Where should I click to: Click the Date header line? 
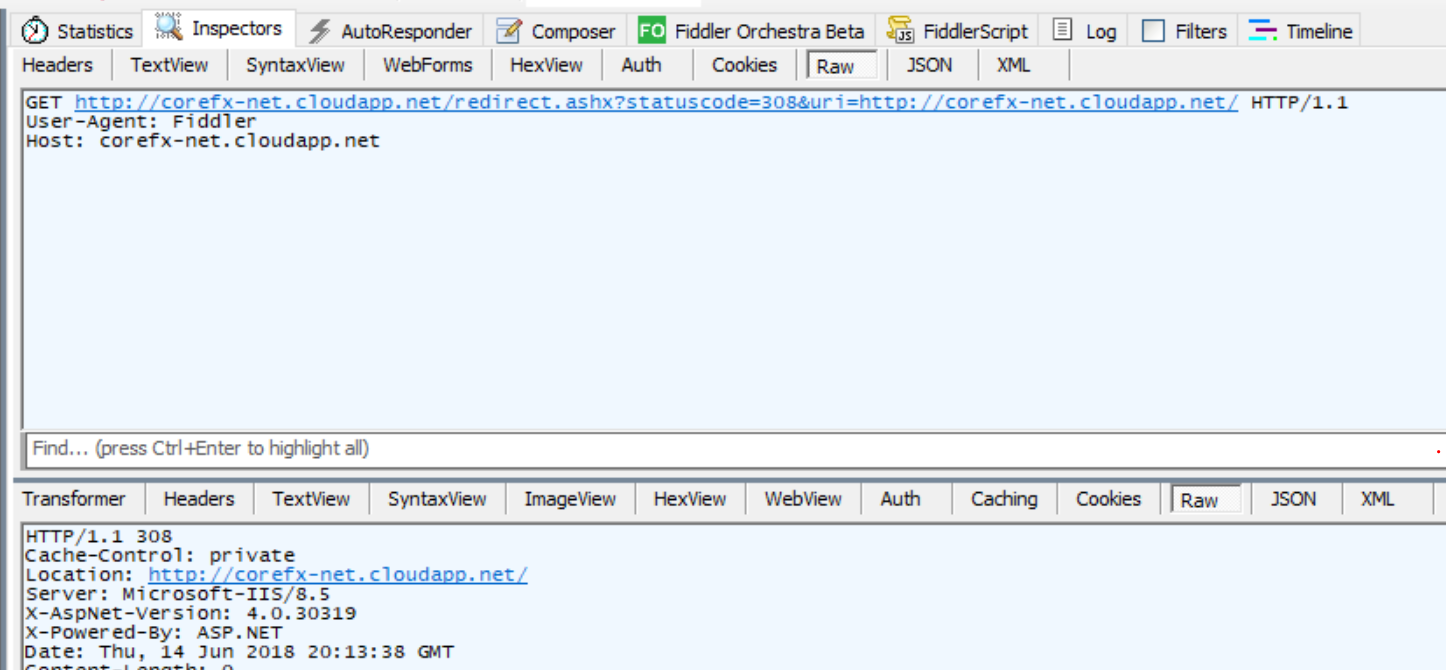[x=240, y=652]
